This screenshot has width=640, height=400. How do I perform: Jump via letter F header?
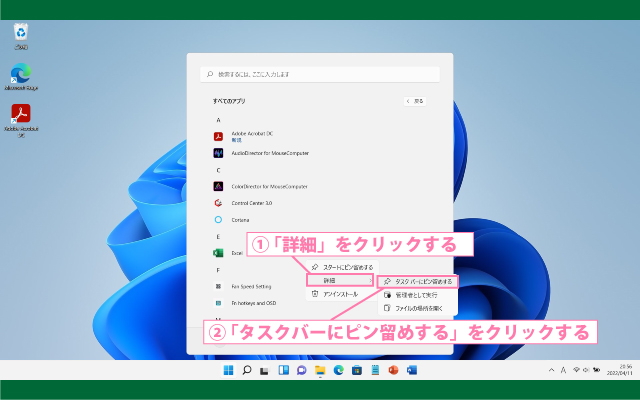[218, 270]
